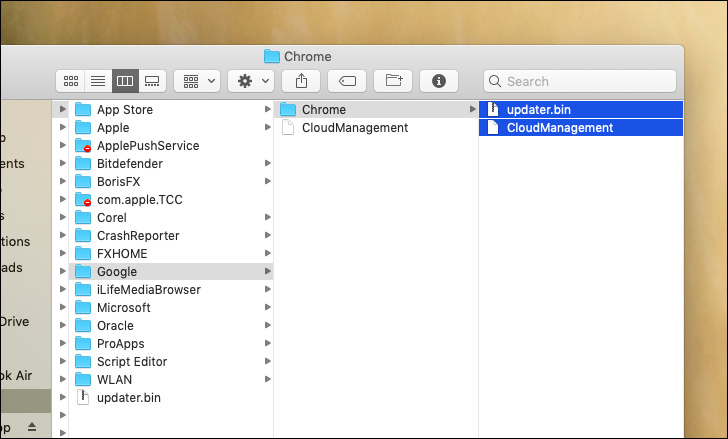Focus the Search field
Screen dimensions: 728x439
580,82
